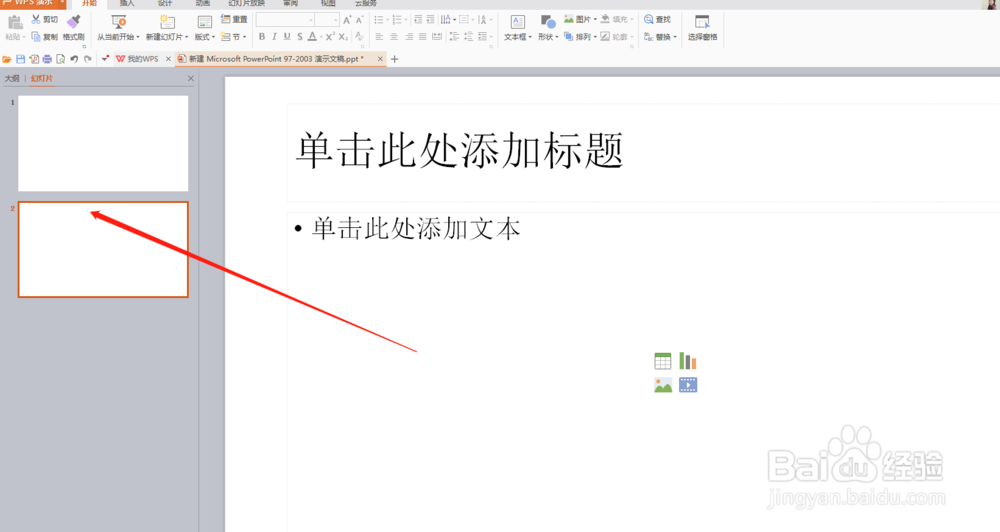Viewport: 1000px width, 532px height.
Task: Select the Format Painter (格式刷) brush
Action: (74, 22)
